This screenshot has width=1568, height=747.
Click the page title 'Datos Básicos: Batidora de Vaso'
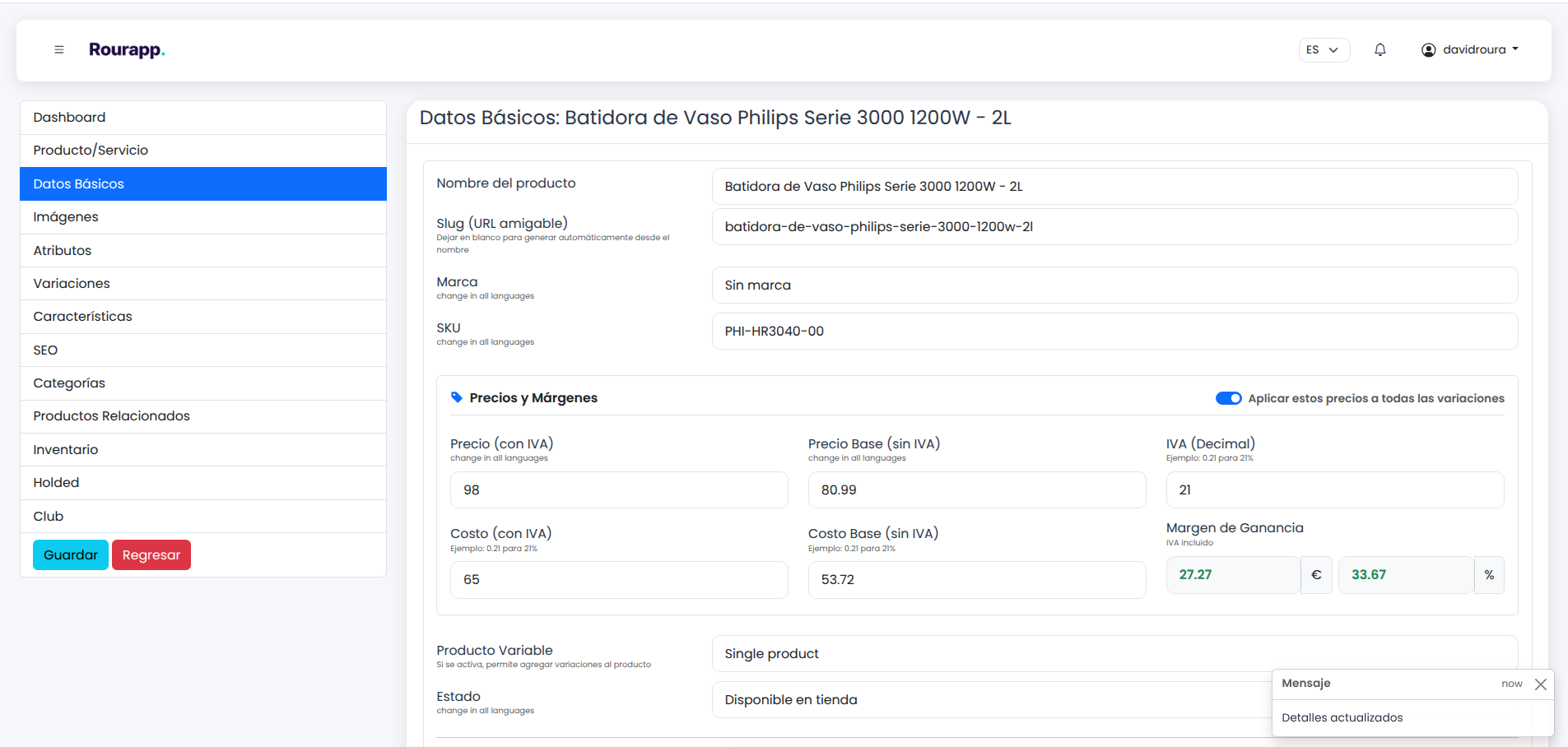(x=715, y=118)
